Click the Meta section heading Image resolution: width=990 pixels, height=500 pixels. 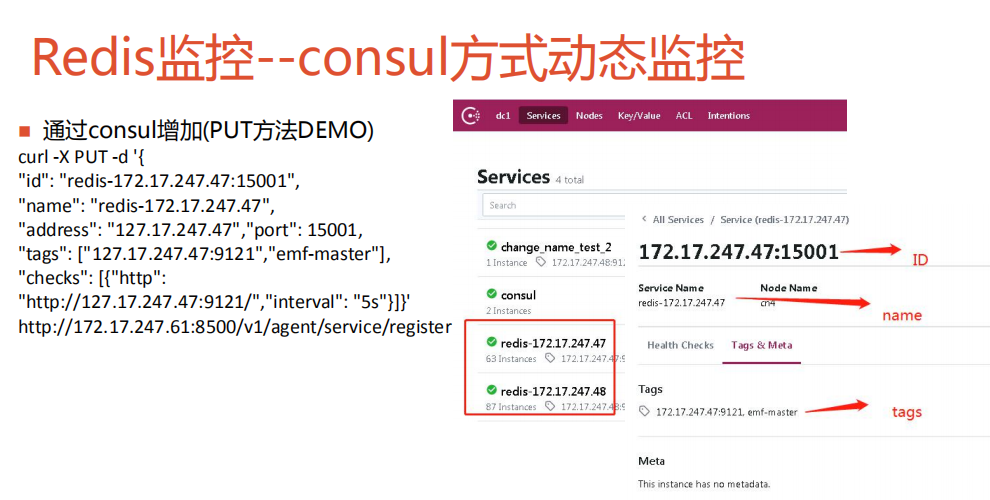click(x=651, y=461)
